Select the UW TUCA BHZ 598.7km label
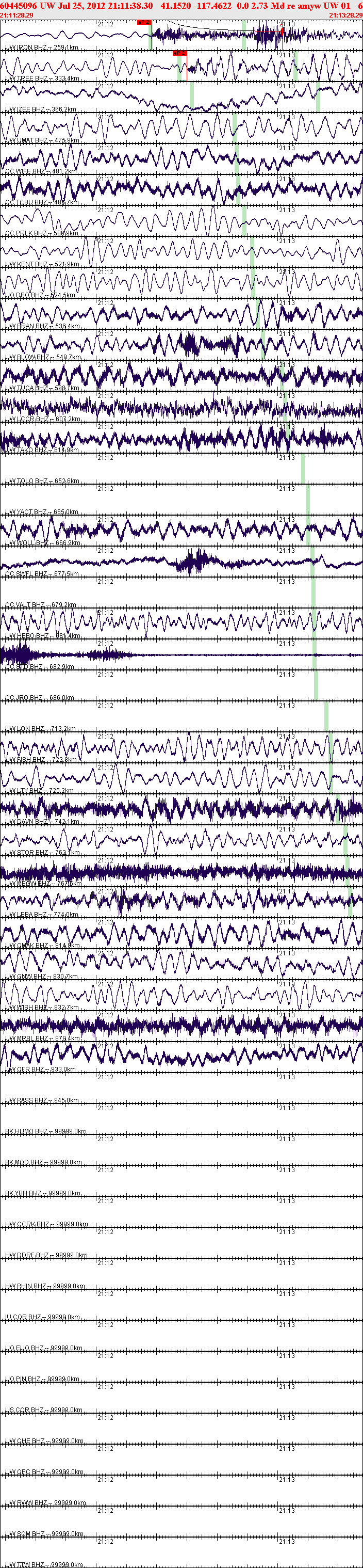The height and width of the screenshot is (1568, 363). pos(42,388)
